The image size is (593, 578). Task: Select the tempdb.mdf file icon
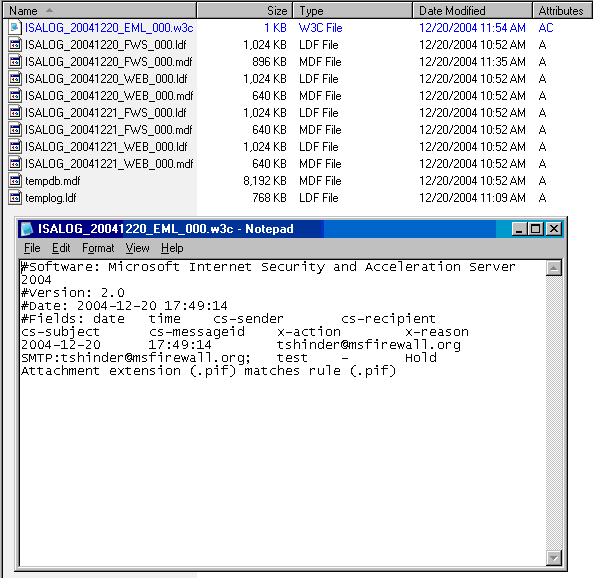15,181
